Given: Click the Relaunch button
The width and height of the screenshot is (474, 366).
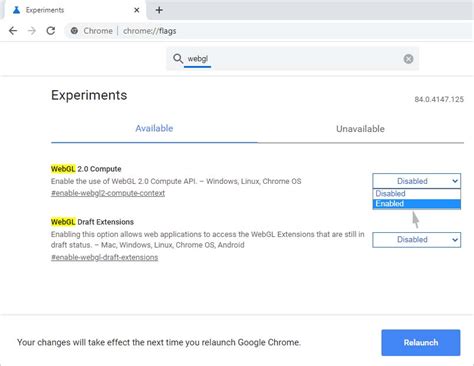Looking at the screenshot, I should pyautogui.click(x=421, y=343).
